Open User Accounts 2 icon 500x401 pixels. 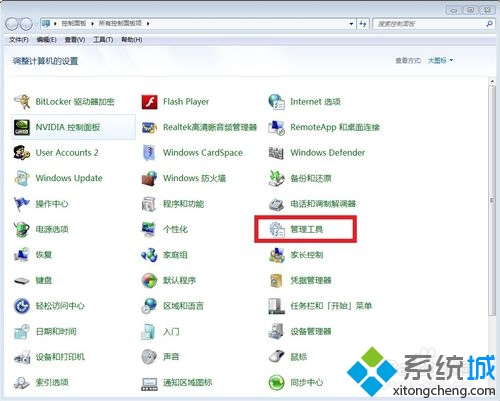[22, 153]
